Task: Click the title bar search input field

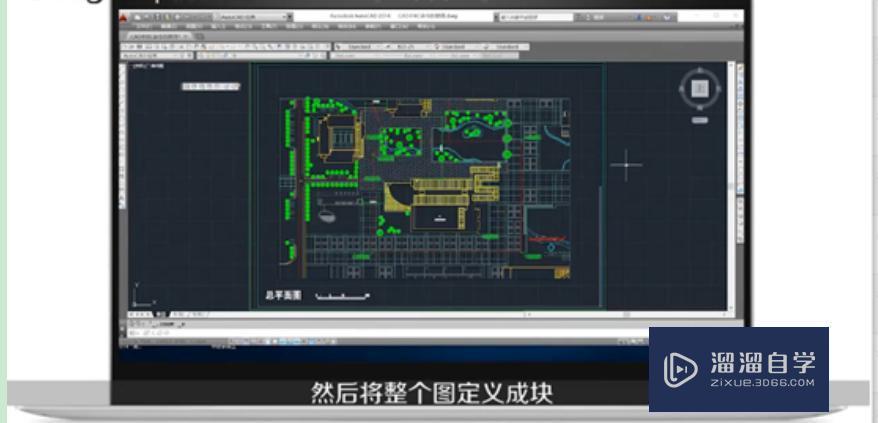Action: [x=536, y=17]
